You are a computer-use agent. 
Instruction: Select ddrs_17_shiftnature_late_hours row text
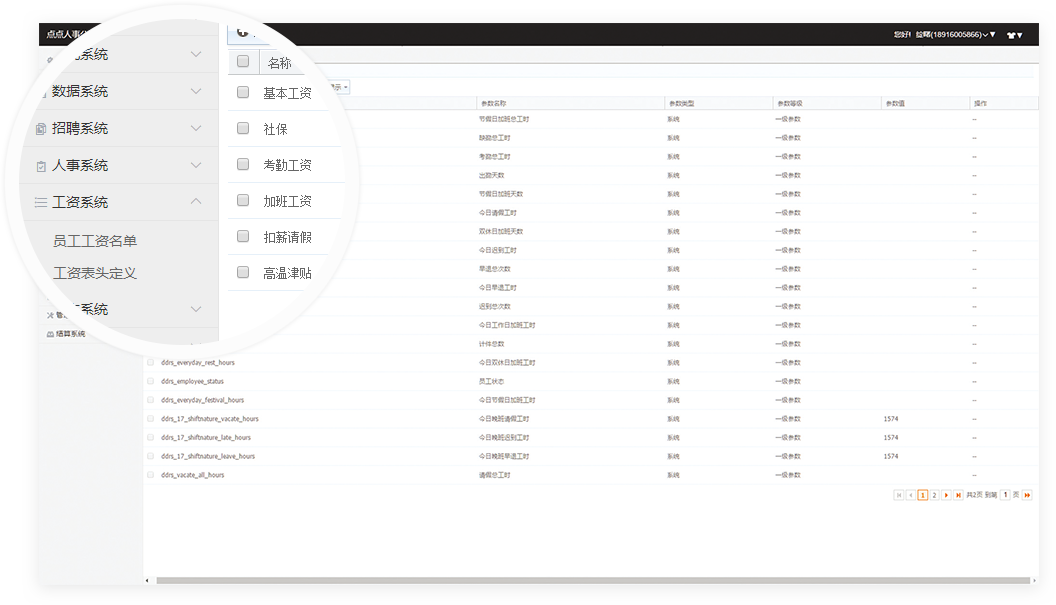[205, 438]
